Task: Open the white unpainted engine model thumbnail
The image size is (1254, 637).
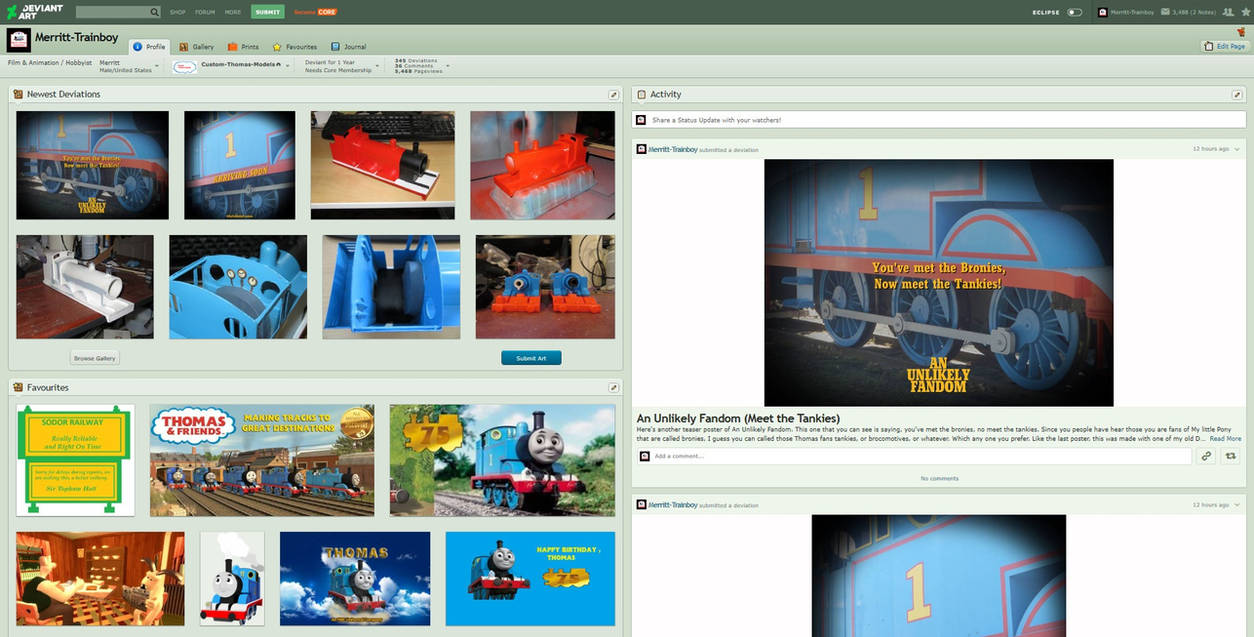Action: (85, 287)
